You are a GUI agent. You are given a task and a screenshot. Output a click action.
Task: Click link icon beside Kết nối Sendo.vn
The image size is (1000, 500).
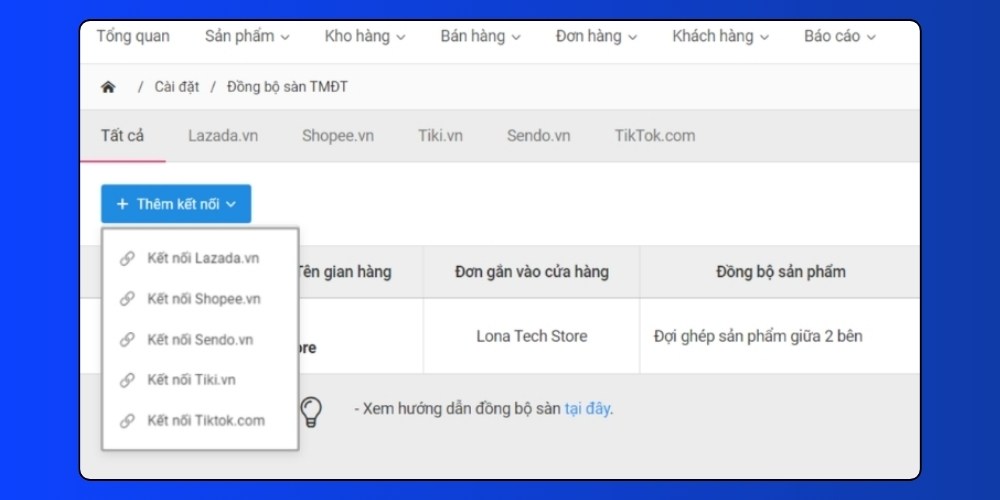(127, 340)
